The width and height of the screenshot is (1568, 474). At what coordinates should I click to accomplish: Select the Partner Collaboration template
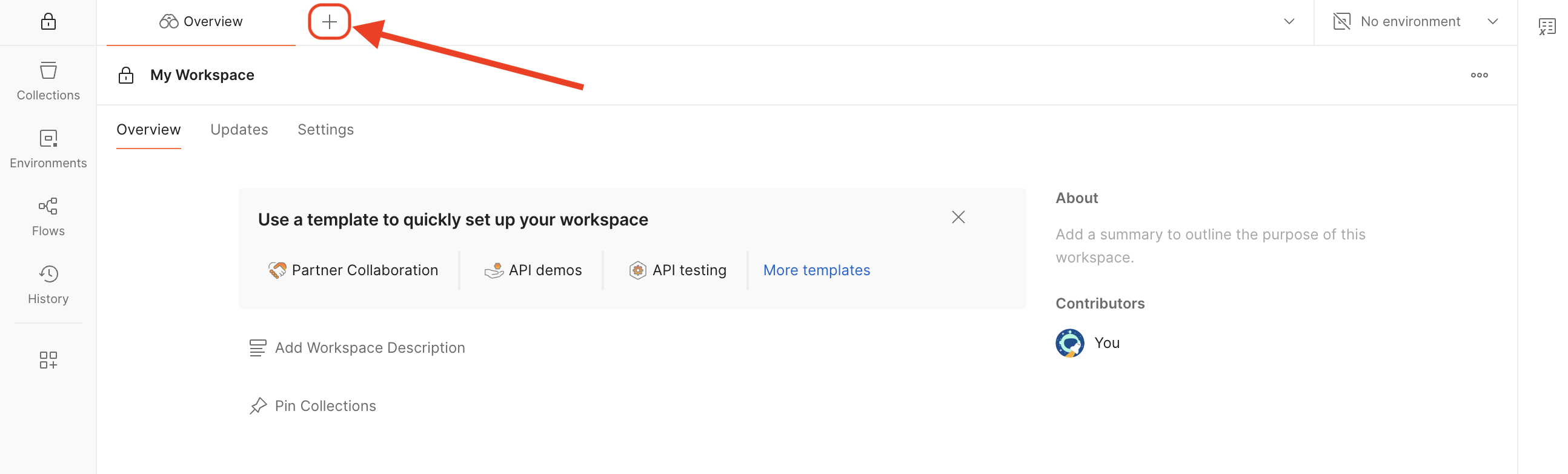point(354,270)
